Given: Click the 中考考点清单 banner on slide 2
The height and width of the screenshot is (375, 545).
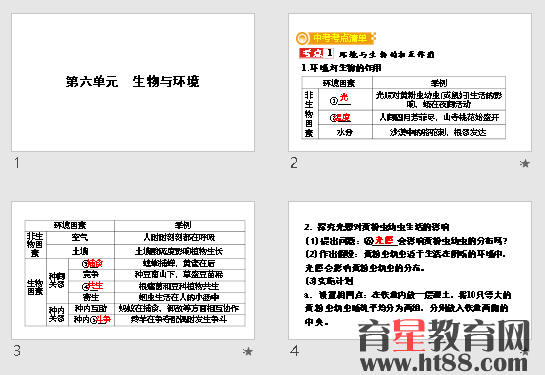Looking at the screenshot, I should [x=336, y=38].
